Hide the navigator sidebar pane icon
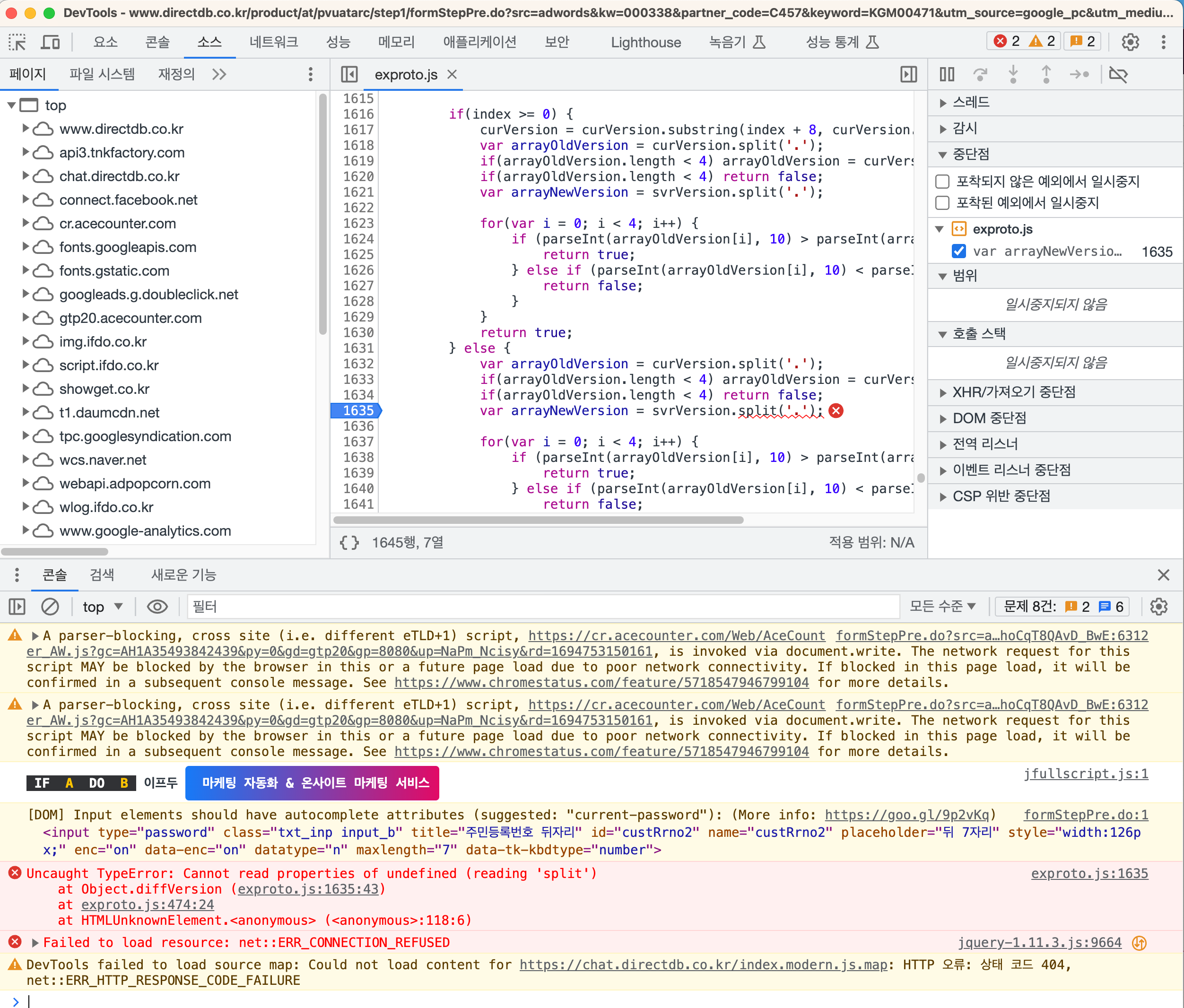1184x1008 pixels. 349,74
